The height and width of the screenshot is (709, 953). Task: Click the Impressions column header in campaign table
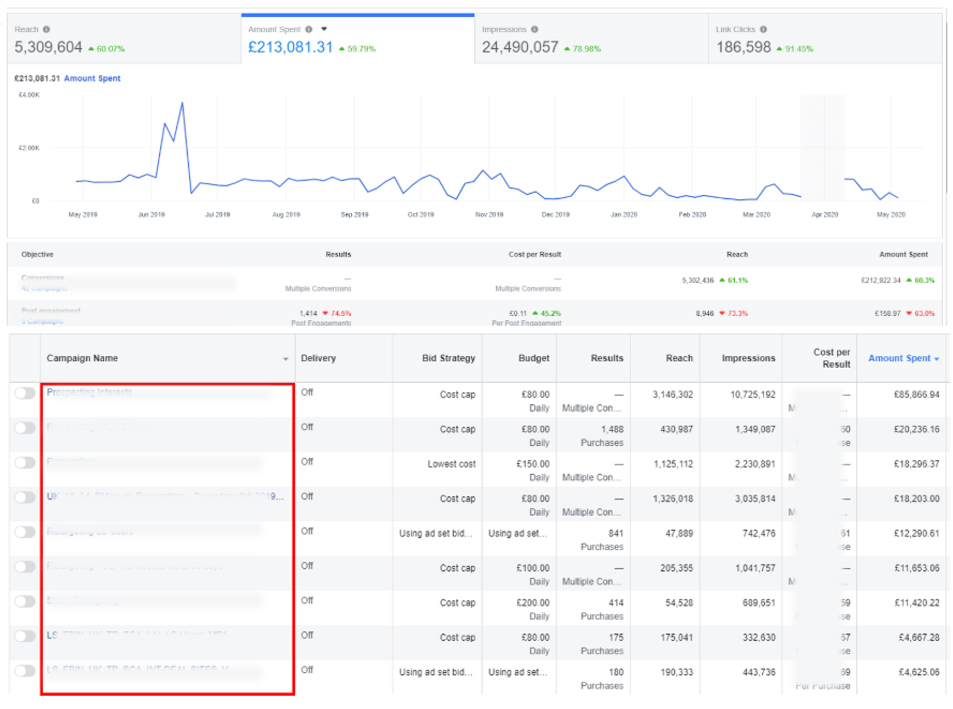748,358
